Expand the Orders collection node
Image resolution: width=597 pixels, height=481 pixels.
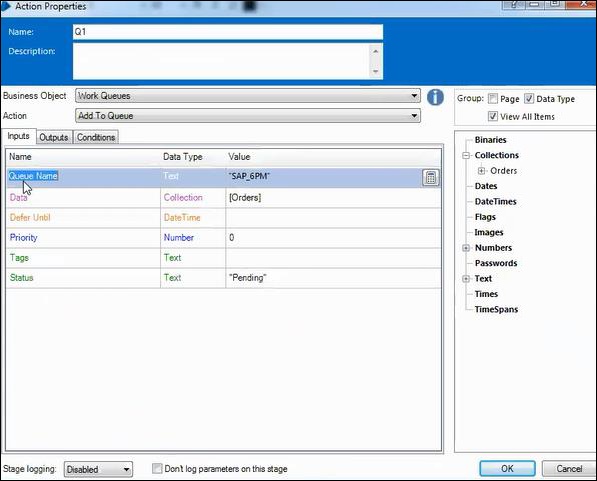(481, 171)
